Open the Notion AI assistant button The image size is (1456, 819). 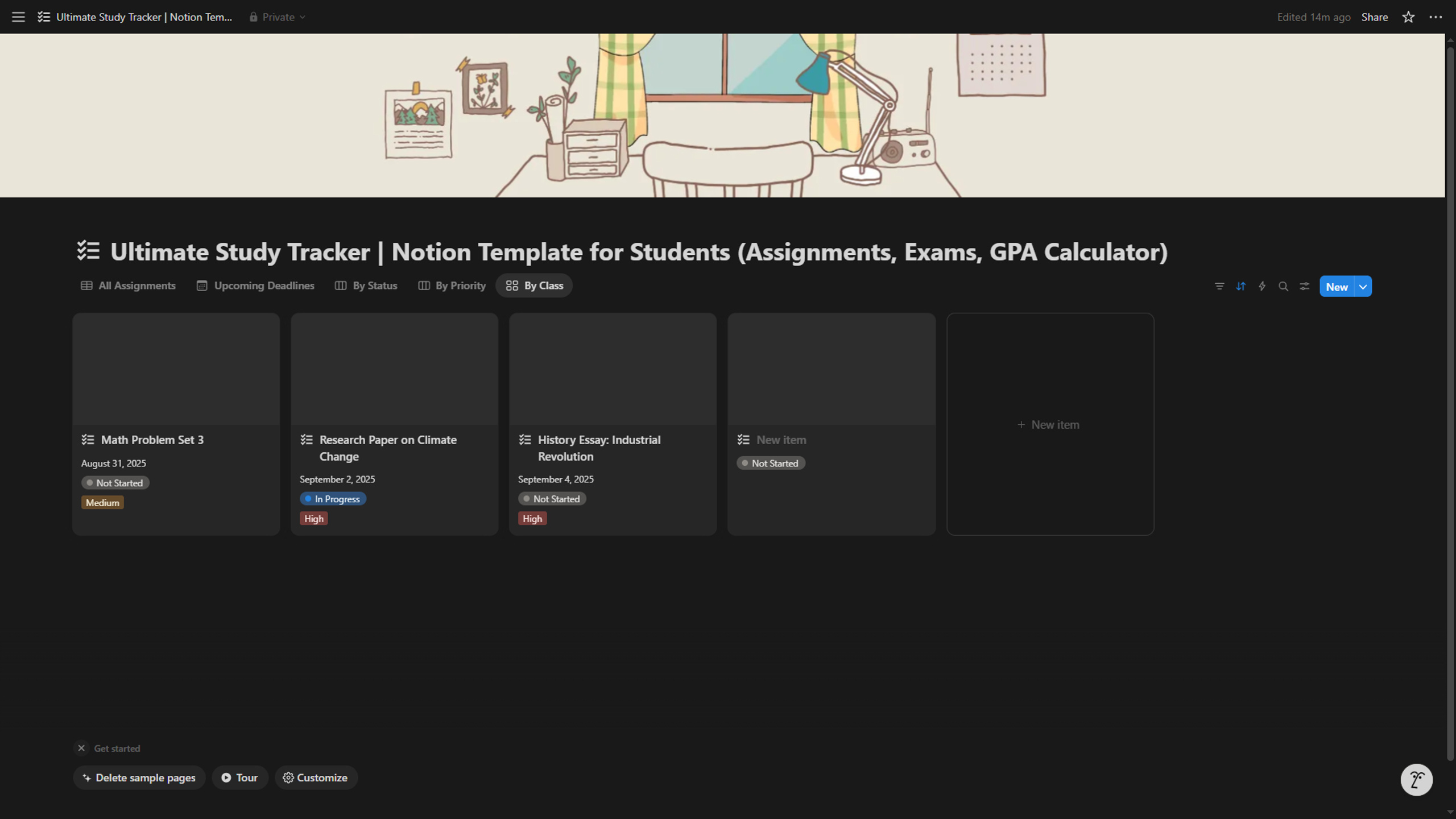point(1416,780)
